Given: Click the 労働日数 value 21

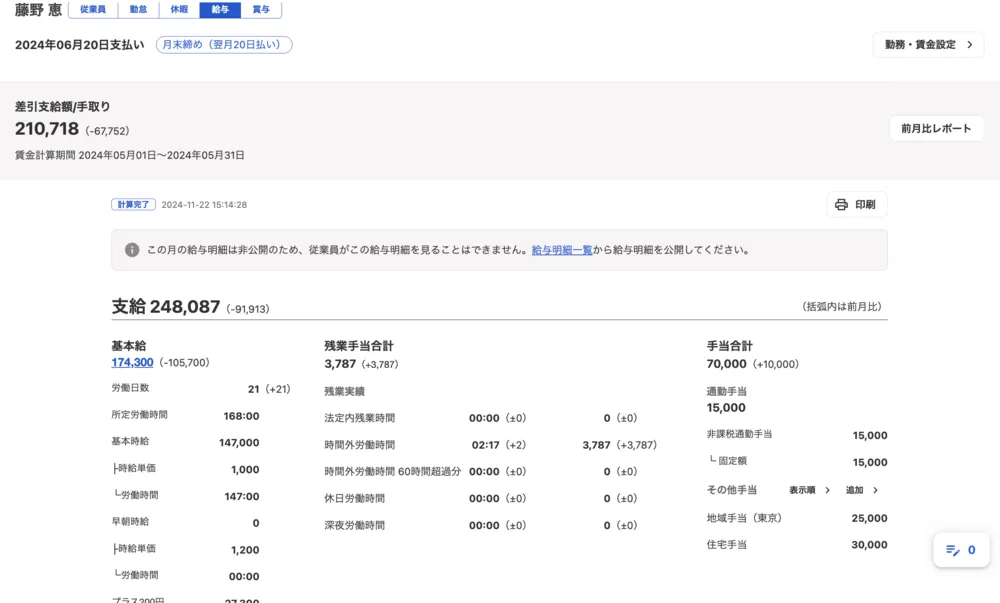Looking at the screenshot, I should 253,389.
